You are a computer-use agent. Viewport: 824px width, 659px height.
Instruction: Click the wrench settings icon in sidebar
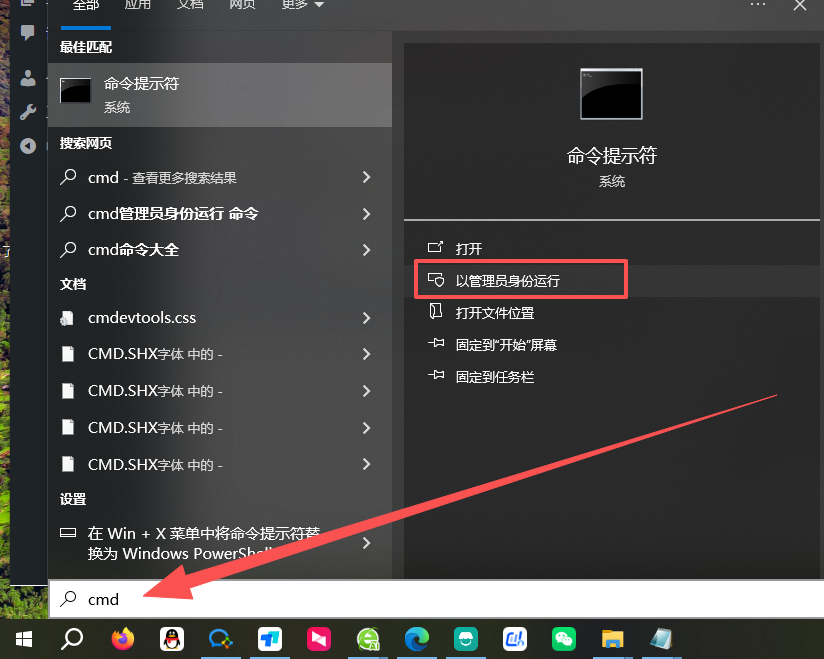click(27, 111)
